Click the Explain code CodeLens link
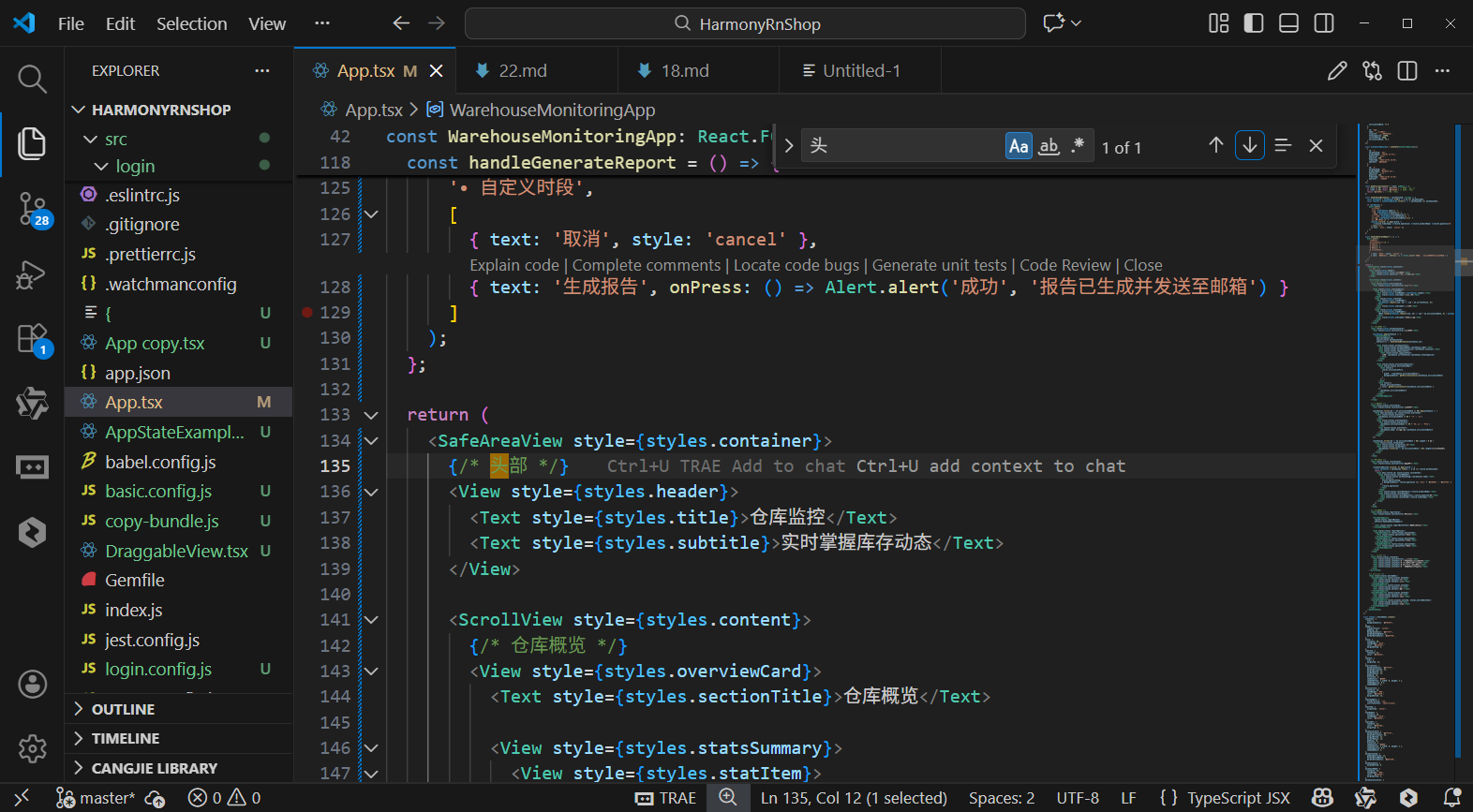Image resolution: width=1473 pixels, height=812 pixels. tap(514, 266)
